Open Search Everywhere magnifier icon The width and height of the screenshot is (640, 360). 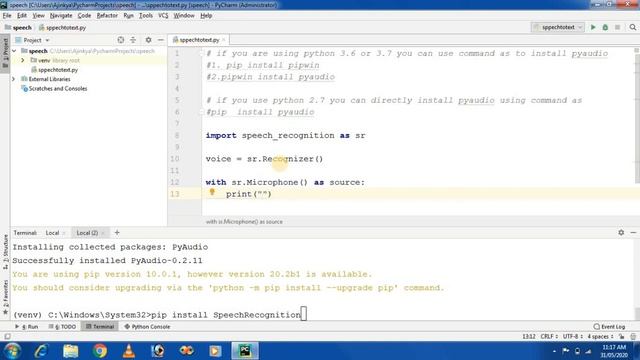(633, 27)
